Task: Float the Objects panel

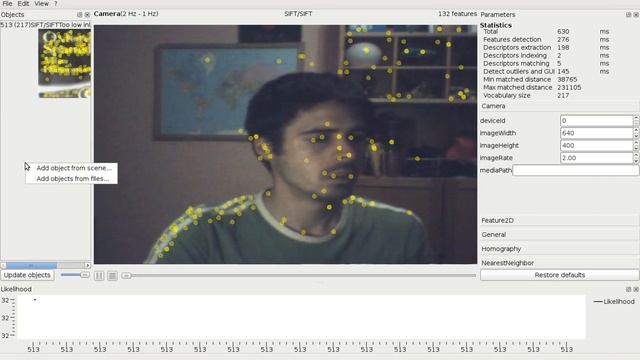Action: [80, 15]
